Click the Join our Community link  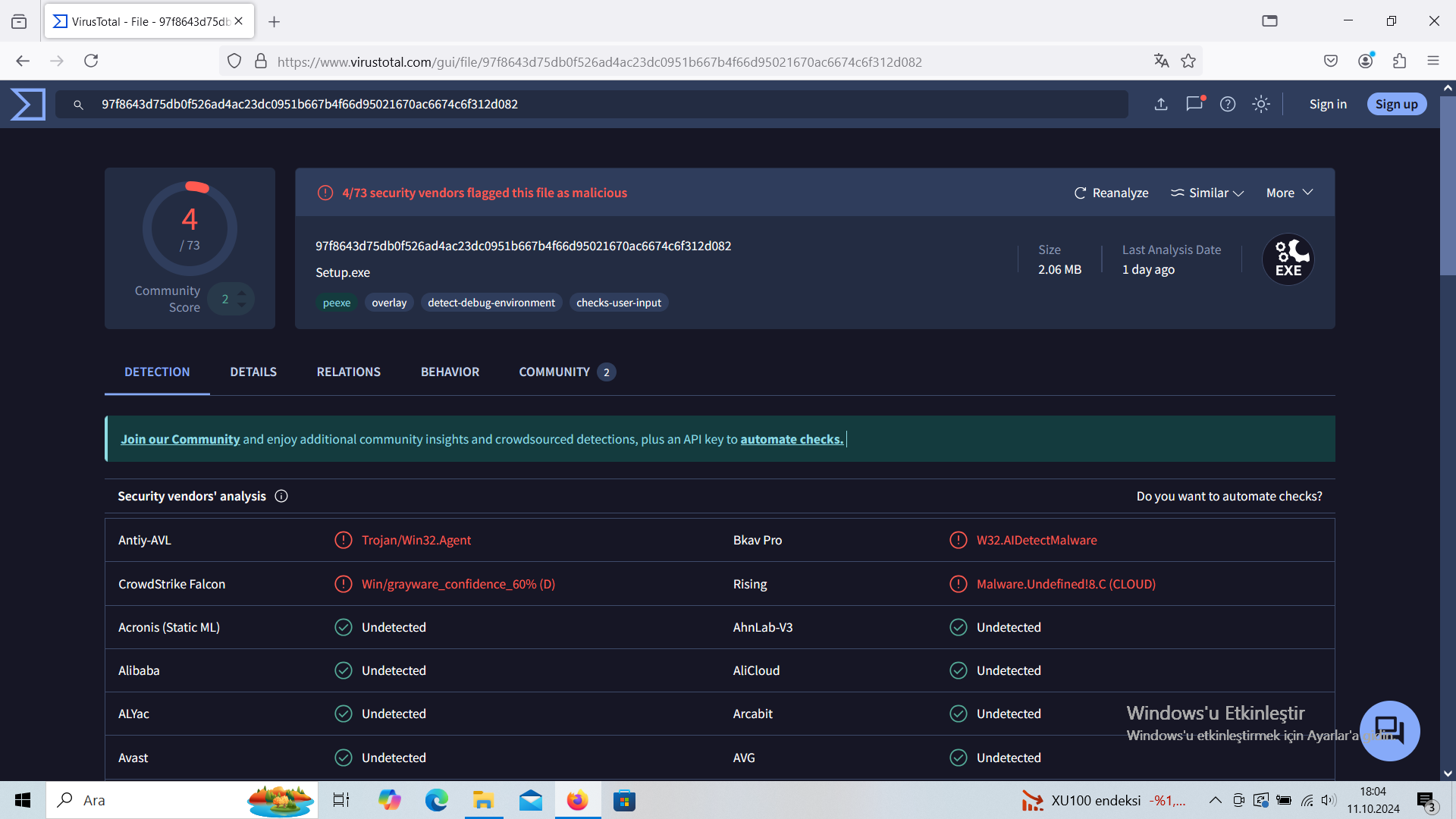tap(180, 439)
